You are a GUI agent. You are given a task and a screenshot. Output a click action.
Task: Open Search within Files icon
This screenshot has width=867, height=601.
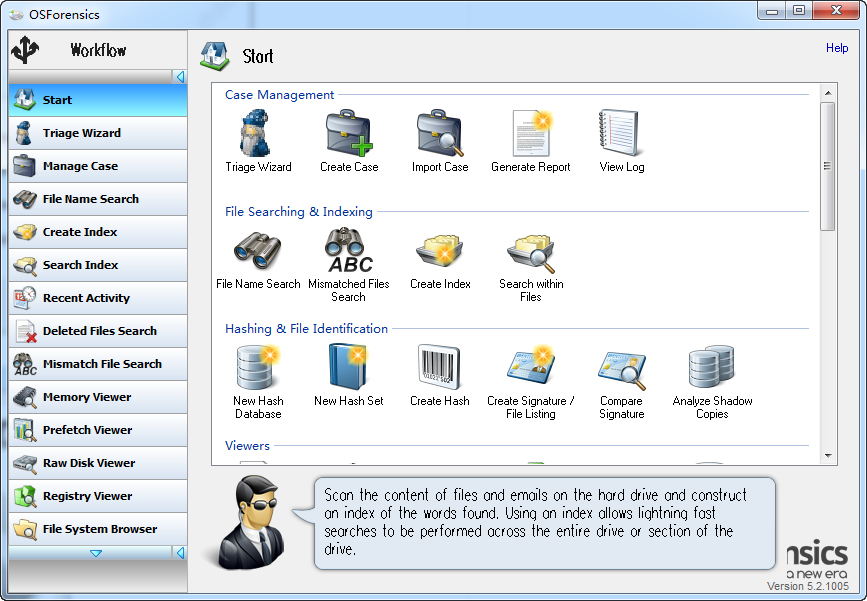click(531, 253)
